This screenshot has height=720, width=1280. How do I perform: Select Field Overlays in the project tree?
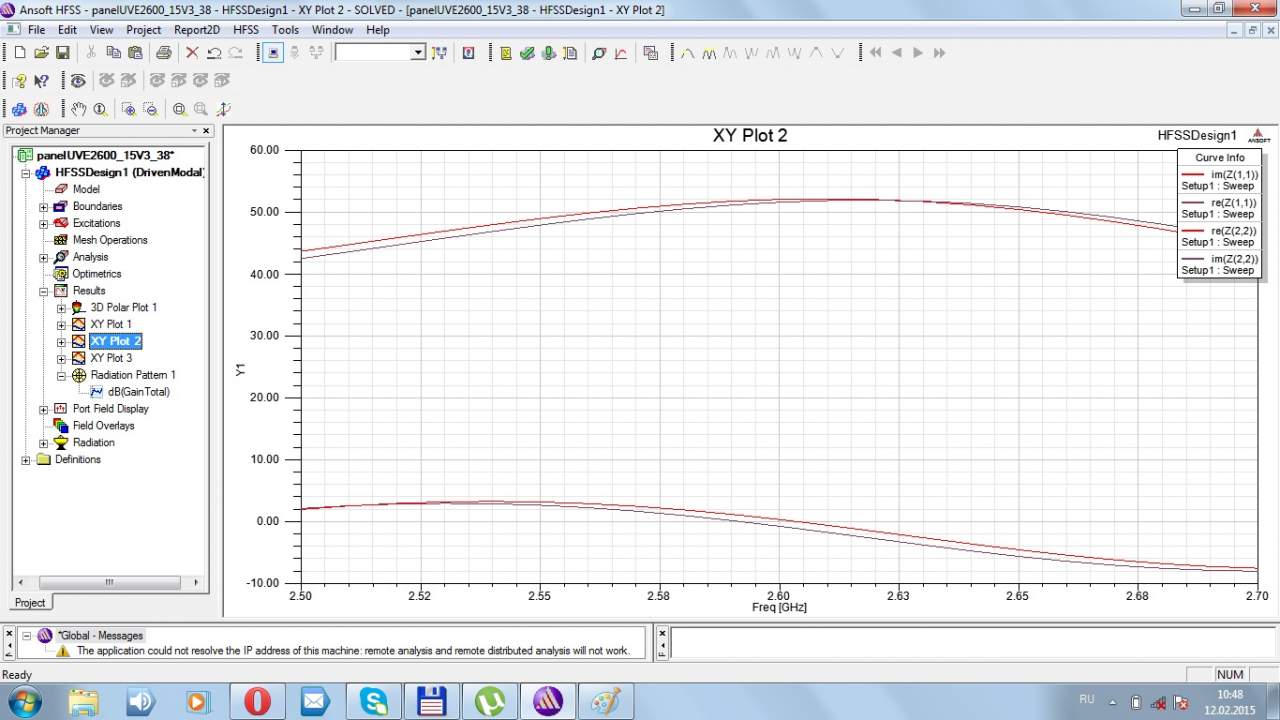coord(103,426)
